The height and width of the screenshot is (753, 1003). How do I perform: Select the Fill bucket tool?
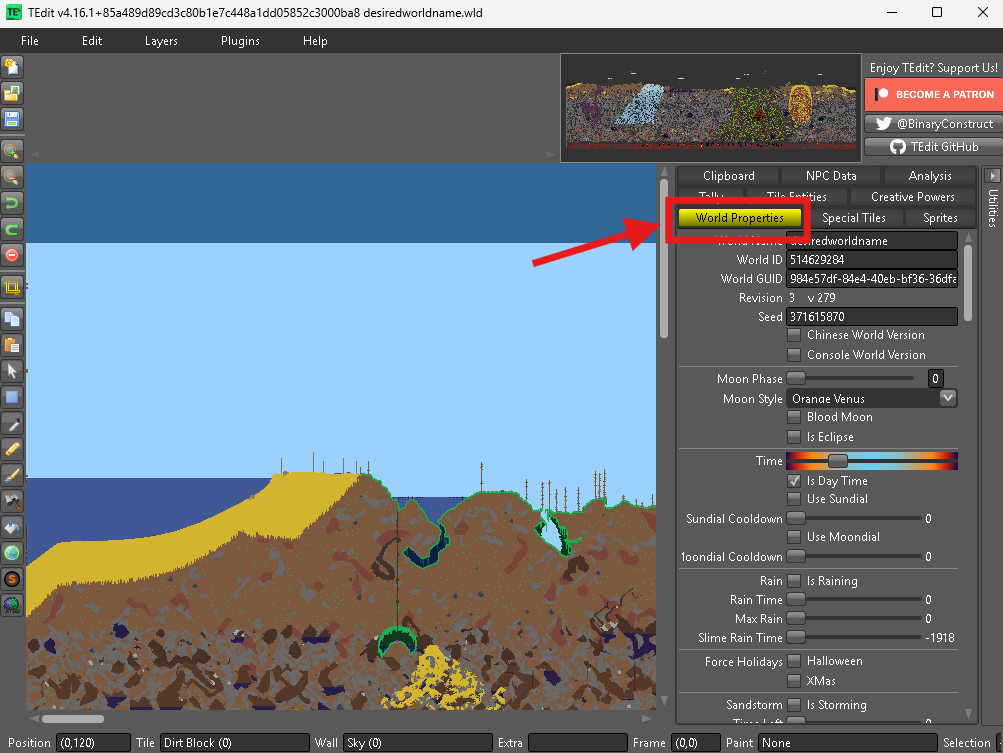tap(12, 527)
